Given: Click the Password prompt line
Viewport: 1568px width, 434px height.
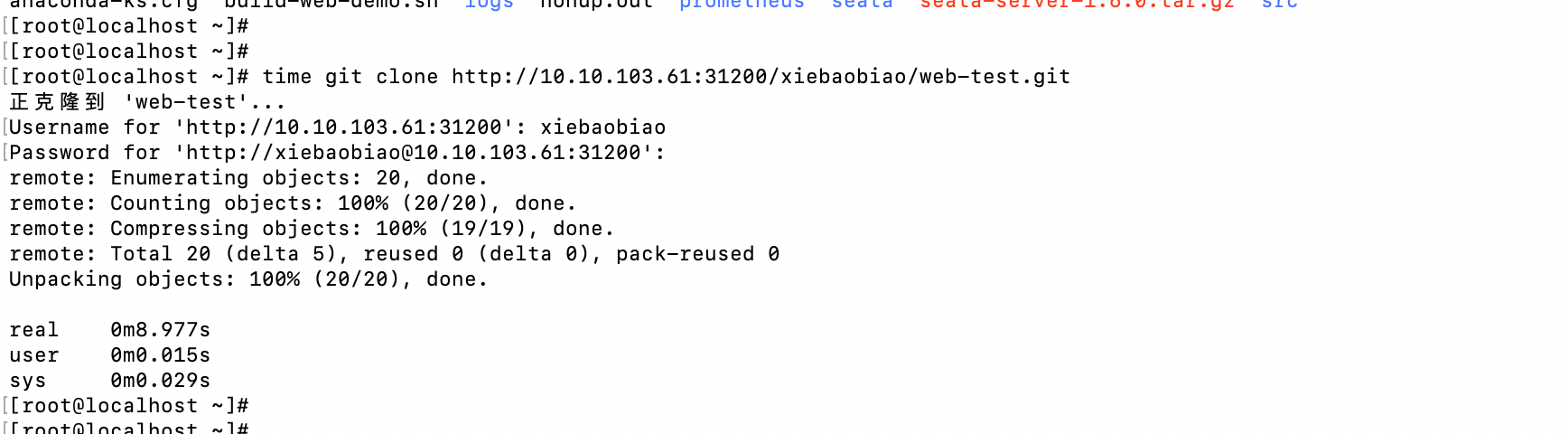Looking at the screenshot, I should coord(337,153).
